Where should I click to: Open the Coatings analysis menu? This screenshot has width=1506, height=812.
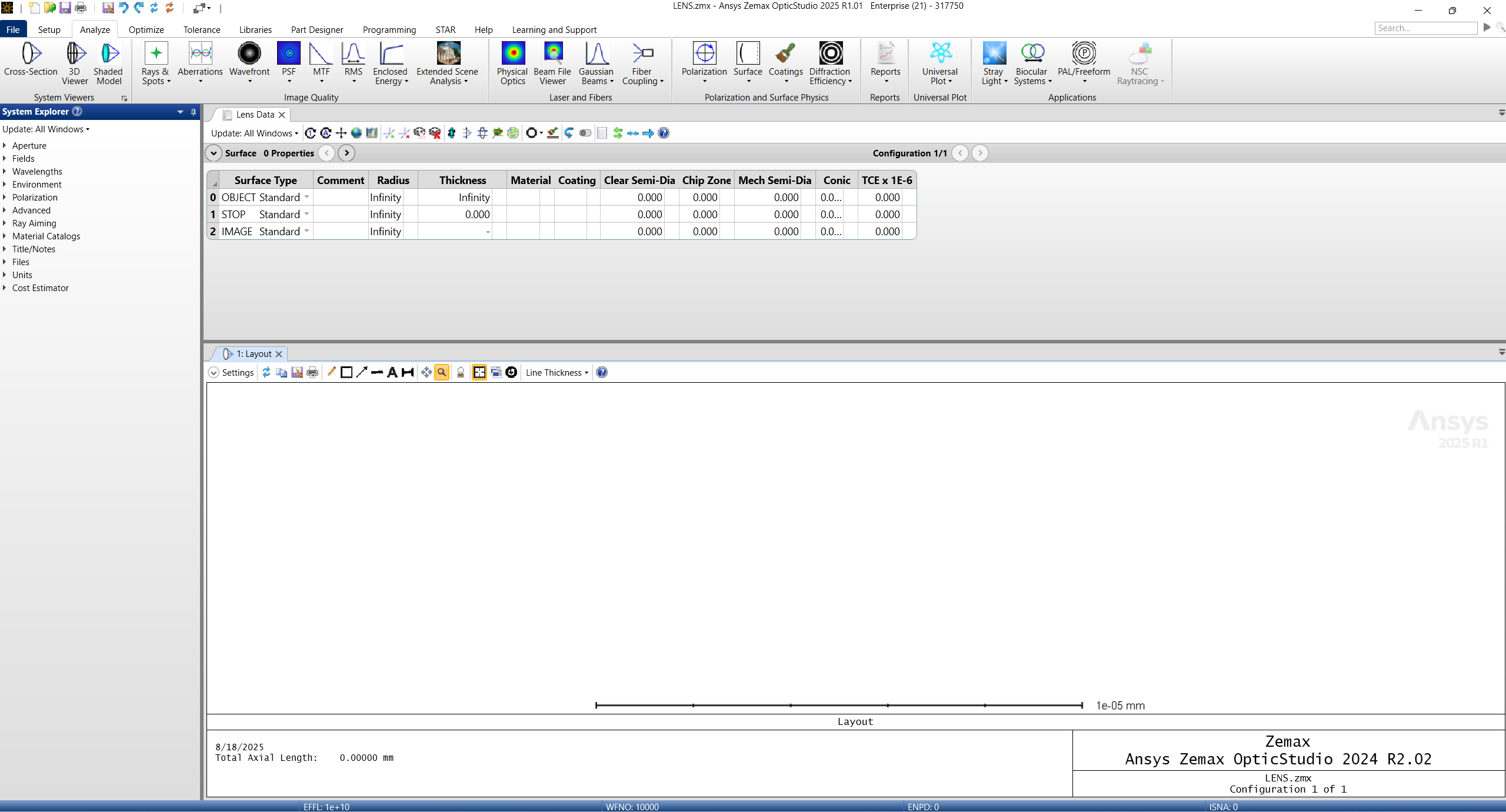[785, 59]
